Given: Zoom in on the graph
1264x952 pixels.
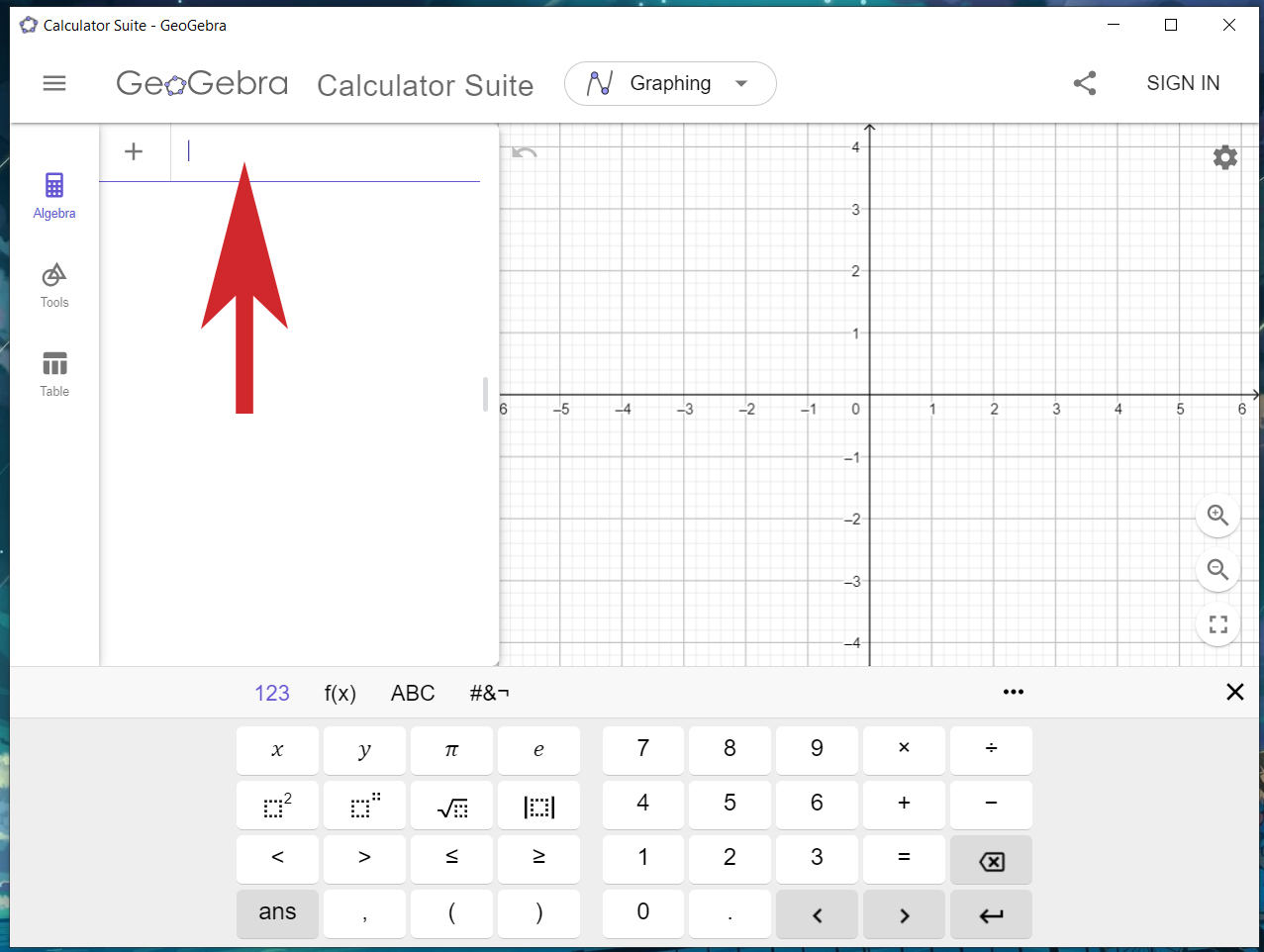Looking at the screenshot, I should pos(1217,517).
